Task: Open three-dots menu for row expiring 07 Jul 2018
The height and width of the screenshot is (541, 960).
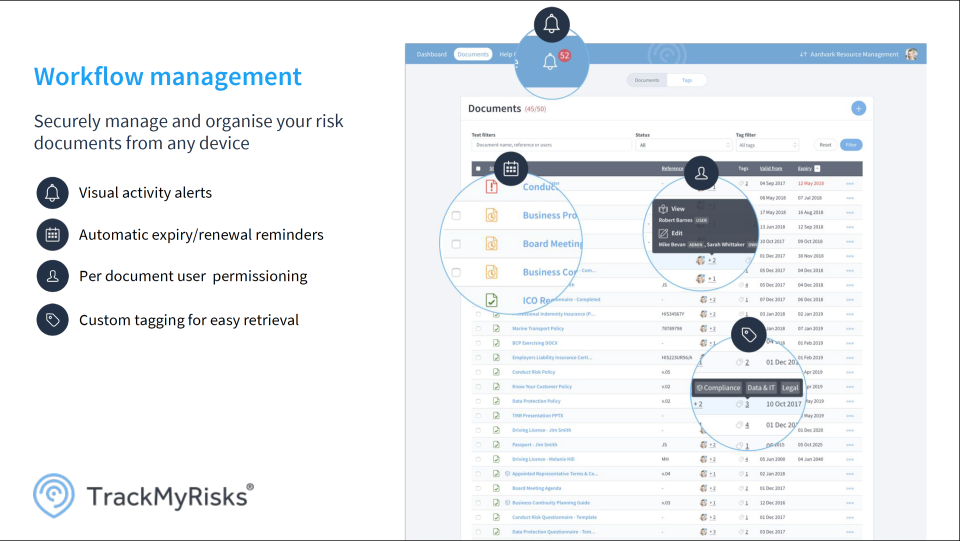Action: click(850, 198)
